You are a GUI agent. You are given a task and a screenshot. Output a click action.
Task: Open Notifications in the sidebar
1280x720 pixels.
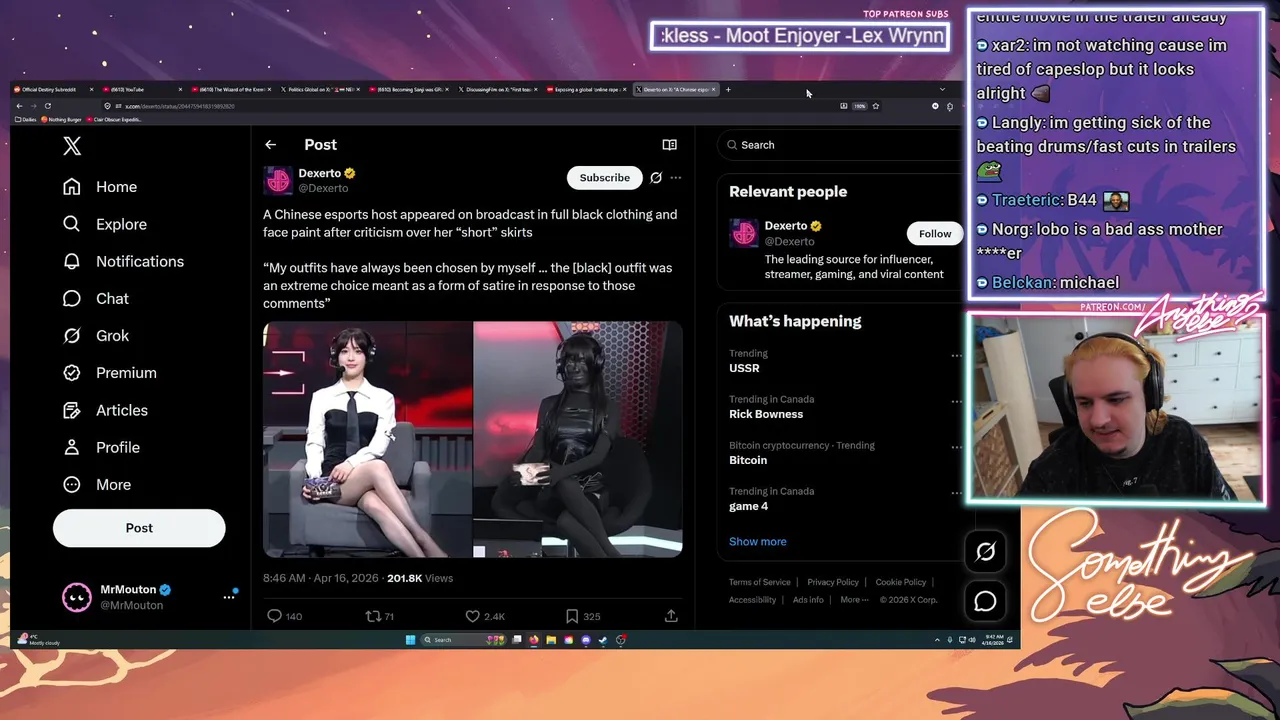pos(123,261)
